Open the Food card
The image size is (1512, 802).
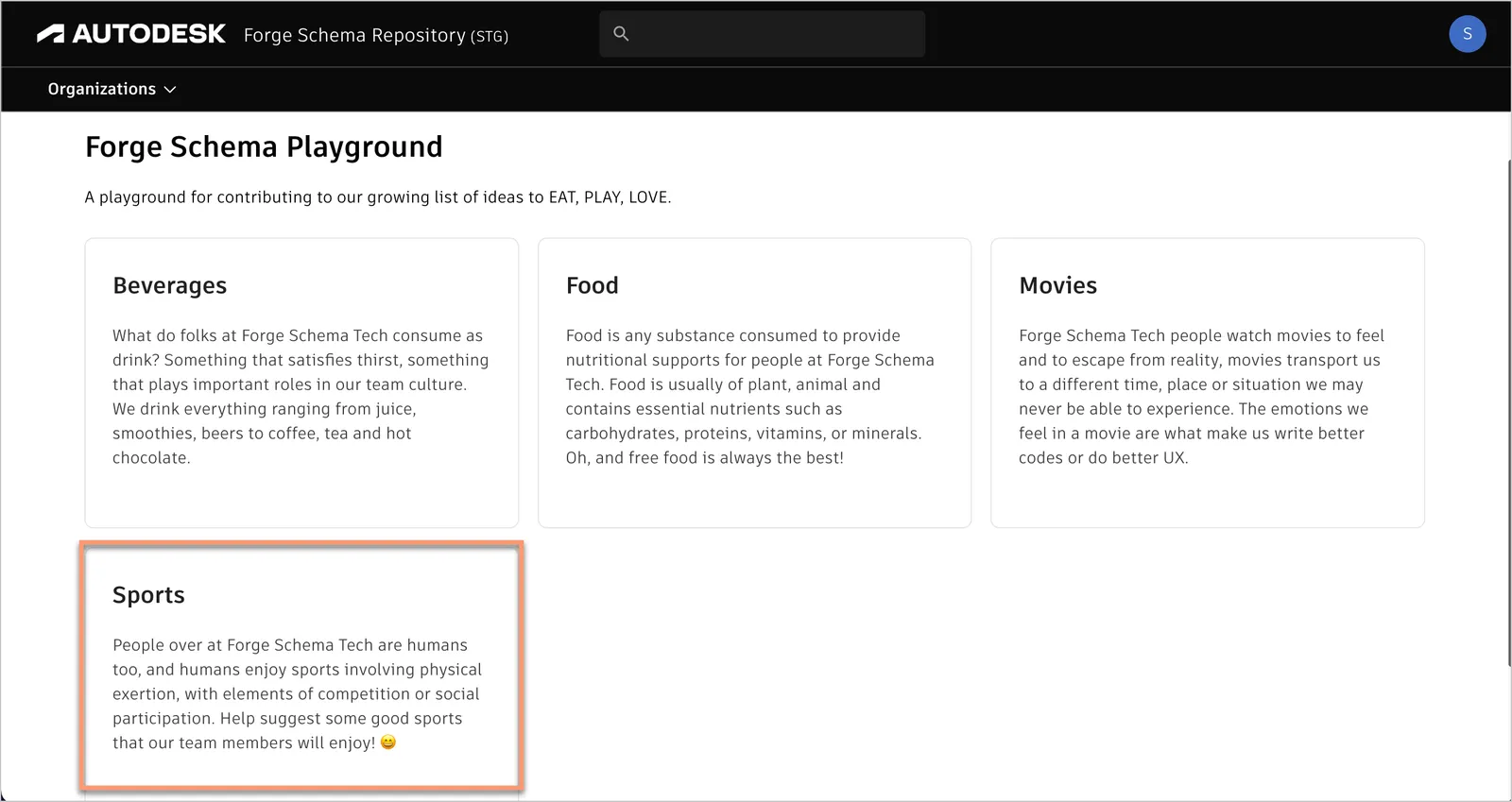tap(754, 383)
